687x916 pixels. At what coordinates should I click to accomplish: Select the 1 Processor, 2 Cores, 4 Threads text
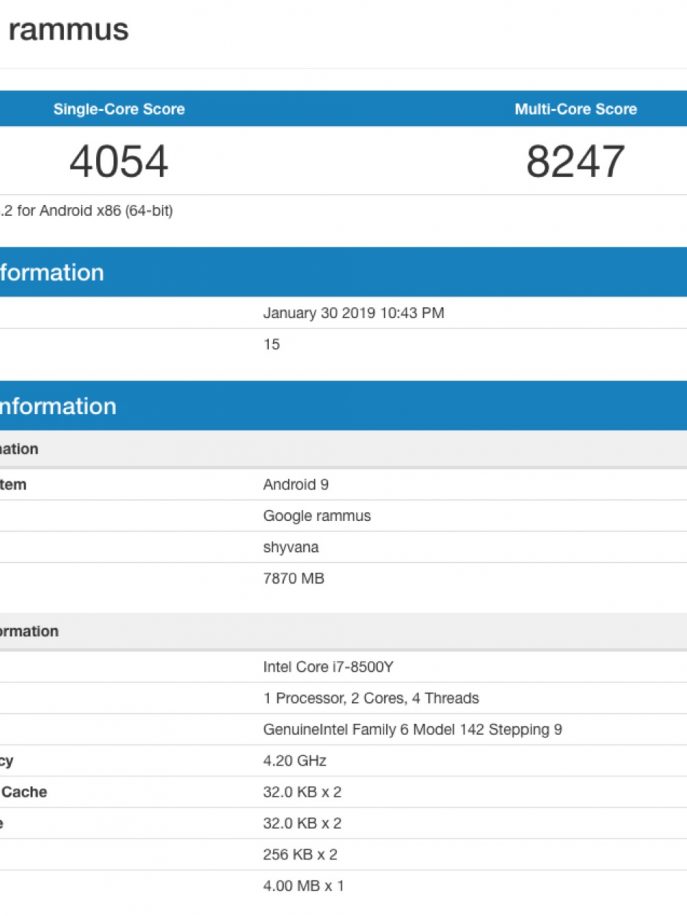coord(371,698)
